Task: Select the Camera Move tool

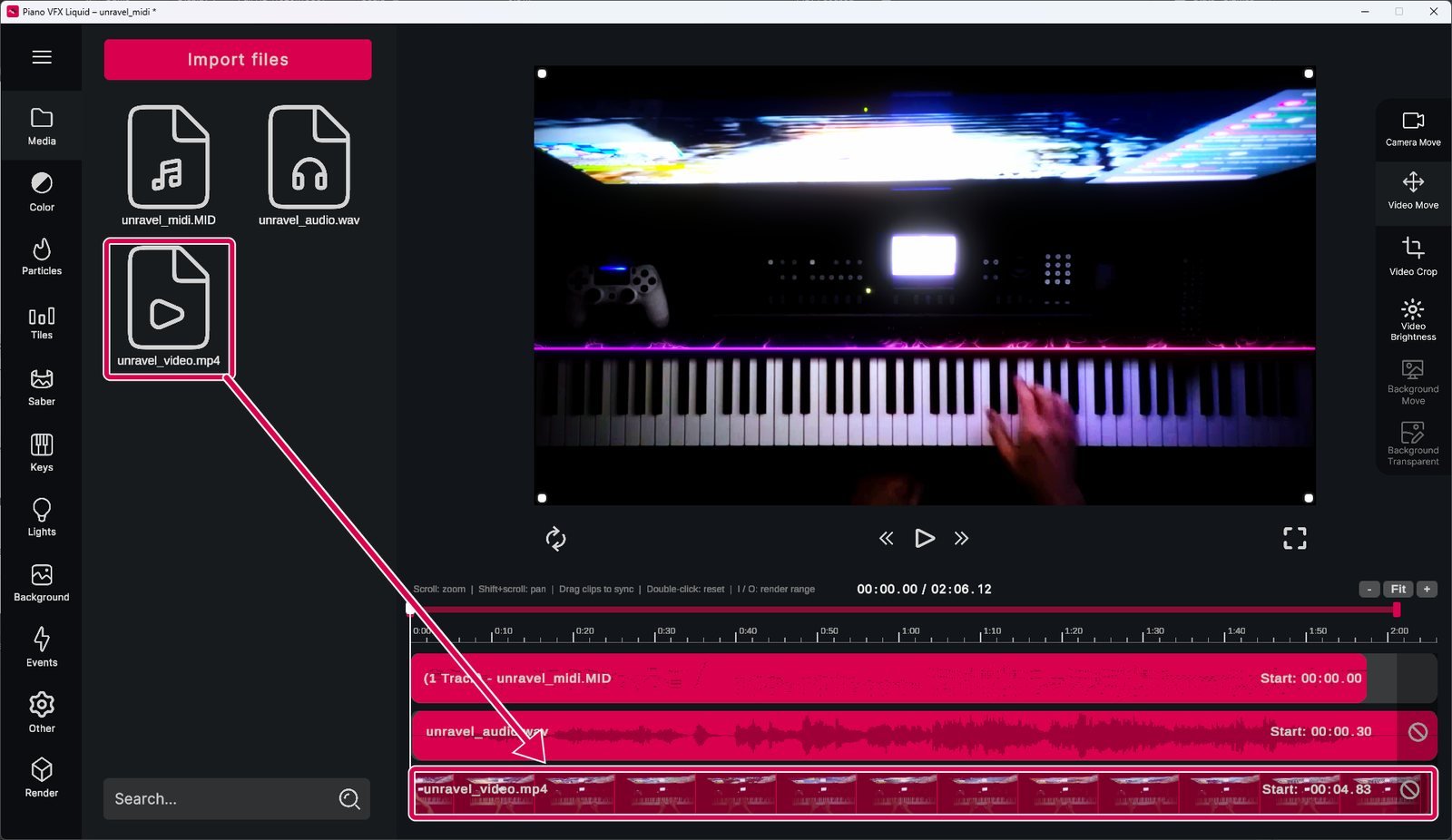Action: [1413, 129]
